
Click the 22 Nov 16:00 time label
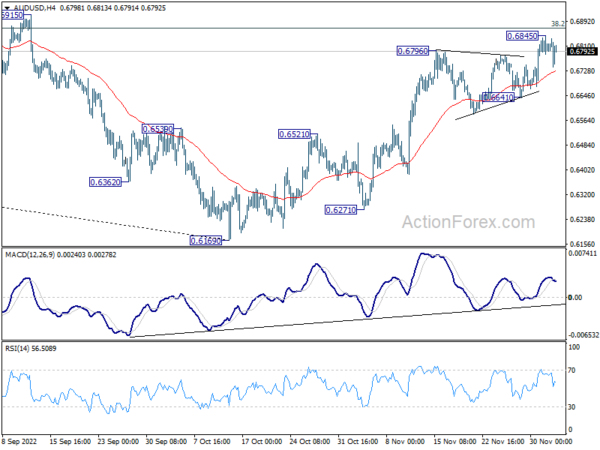click(503, 442)
